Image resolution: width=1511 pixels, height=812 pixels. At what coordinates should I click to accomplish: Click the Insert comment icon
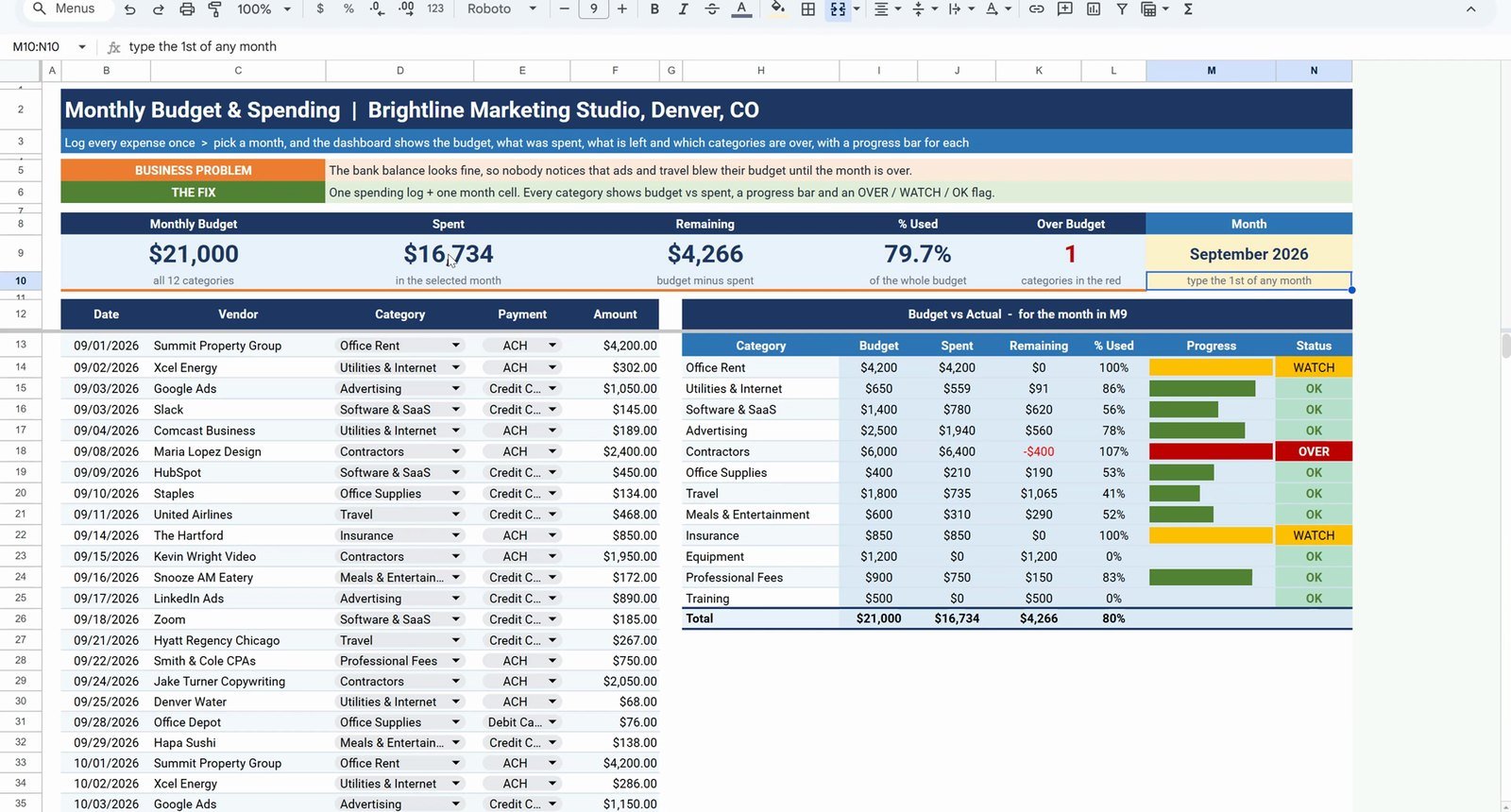click(1064, 9)
